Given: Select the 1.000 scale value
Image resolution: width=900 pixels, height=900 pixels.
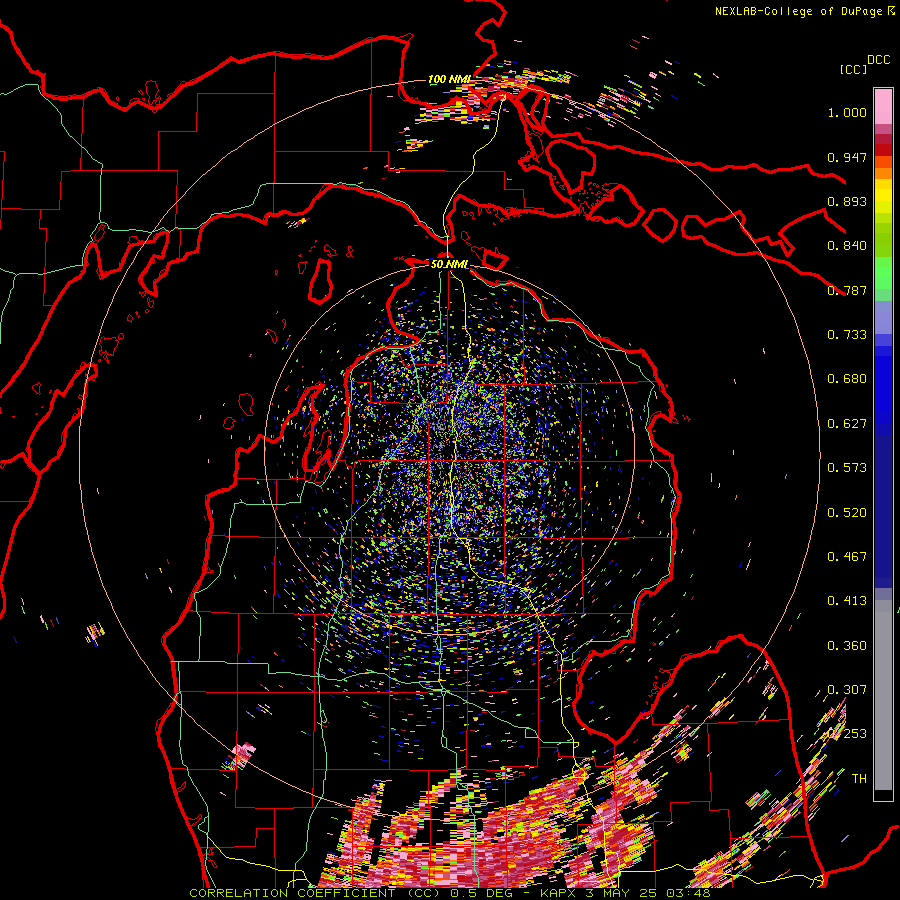Looking at the screenshot, I should (847, 113).
